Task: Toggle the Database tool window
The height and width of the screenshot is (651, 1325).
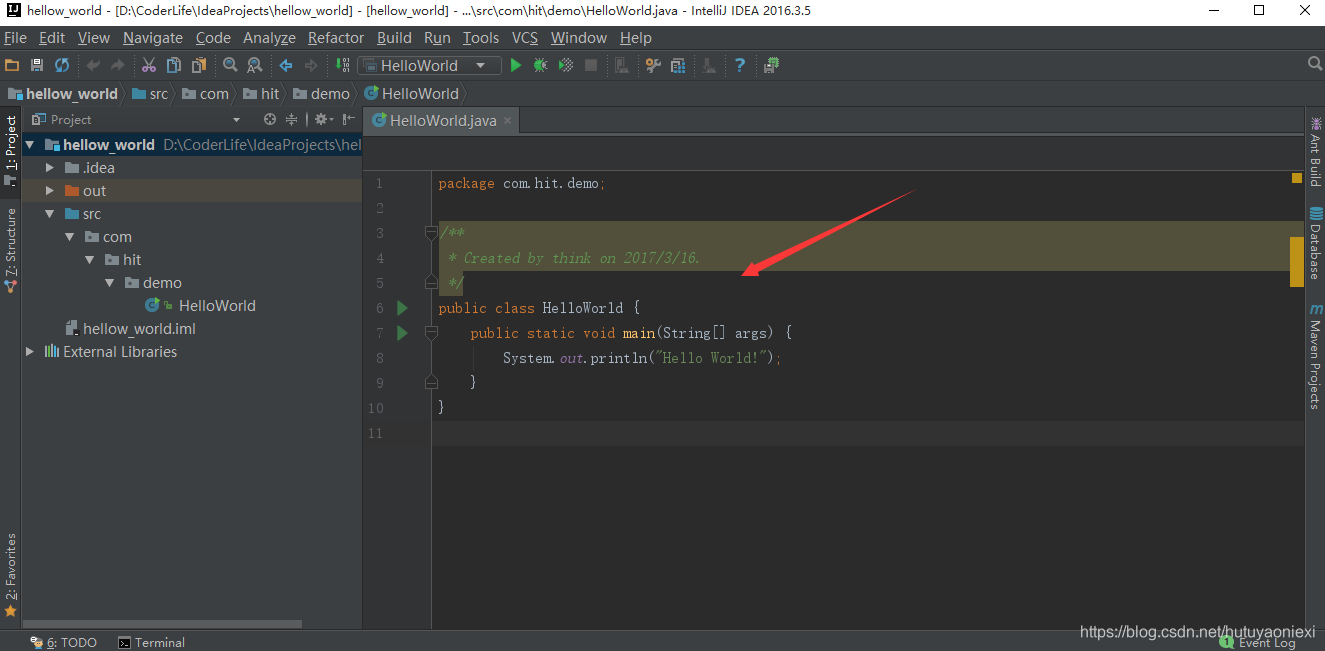Action: point(1315,244)
